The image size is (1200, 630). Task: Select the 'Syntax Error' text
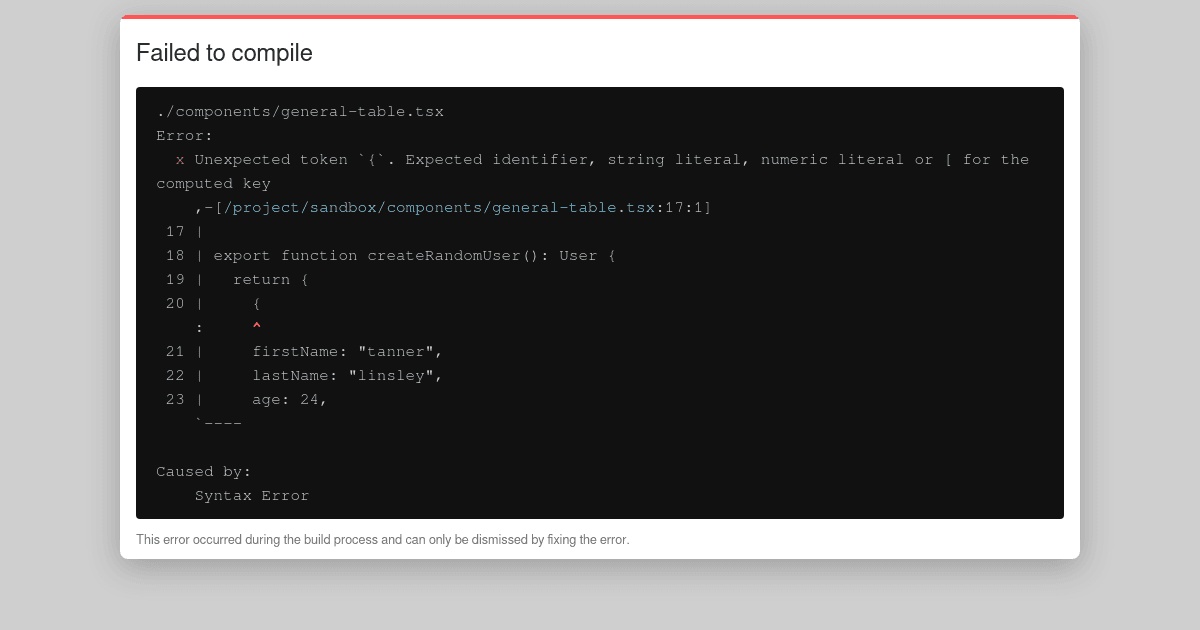coord(252,495)
